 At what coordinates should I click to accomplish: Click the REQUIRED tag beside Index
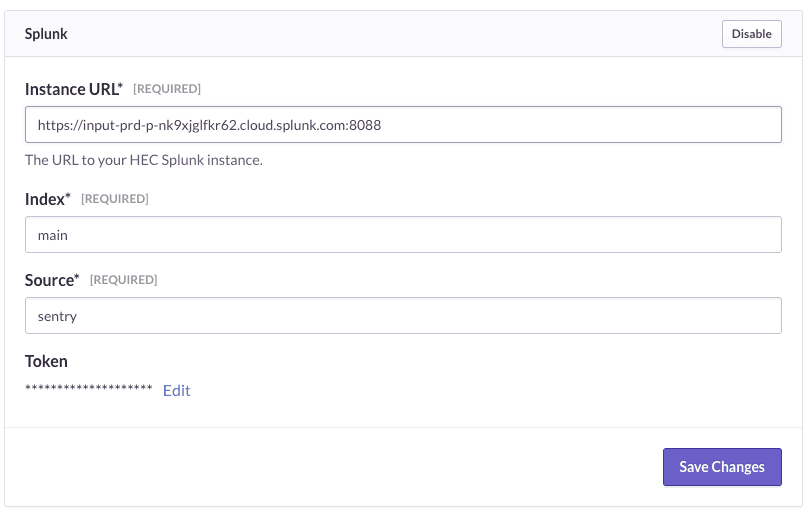(115, 199)
